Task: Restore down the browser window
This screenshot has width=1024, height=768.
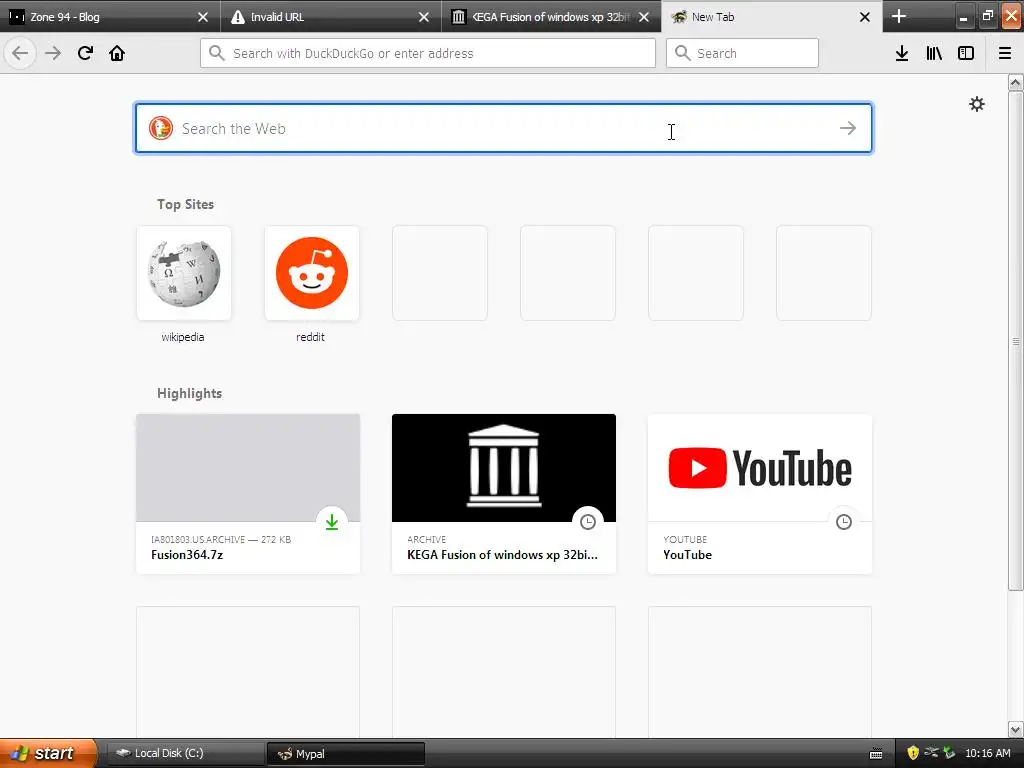Action: click(x=987, y=16)
